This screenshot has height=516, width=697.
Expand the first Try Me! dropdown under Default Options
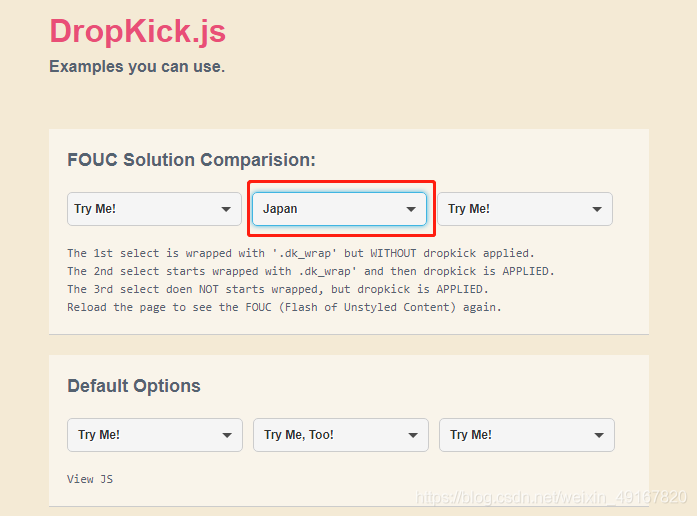click(x=155, y=435)
